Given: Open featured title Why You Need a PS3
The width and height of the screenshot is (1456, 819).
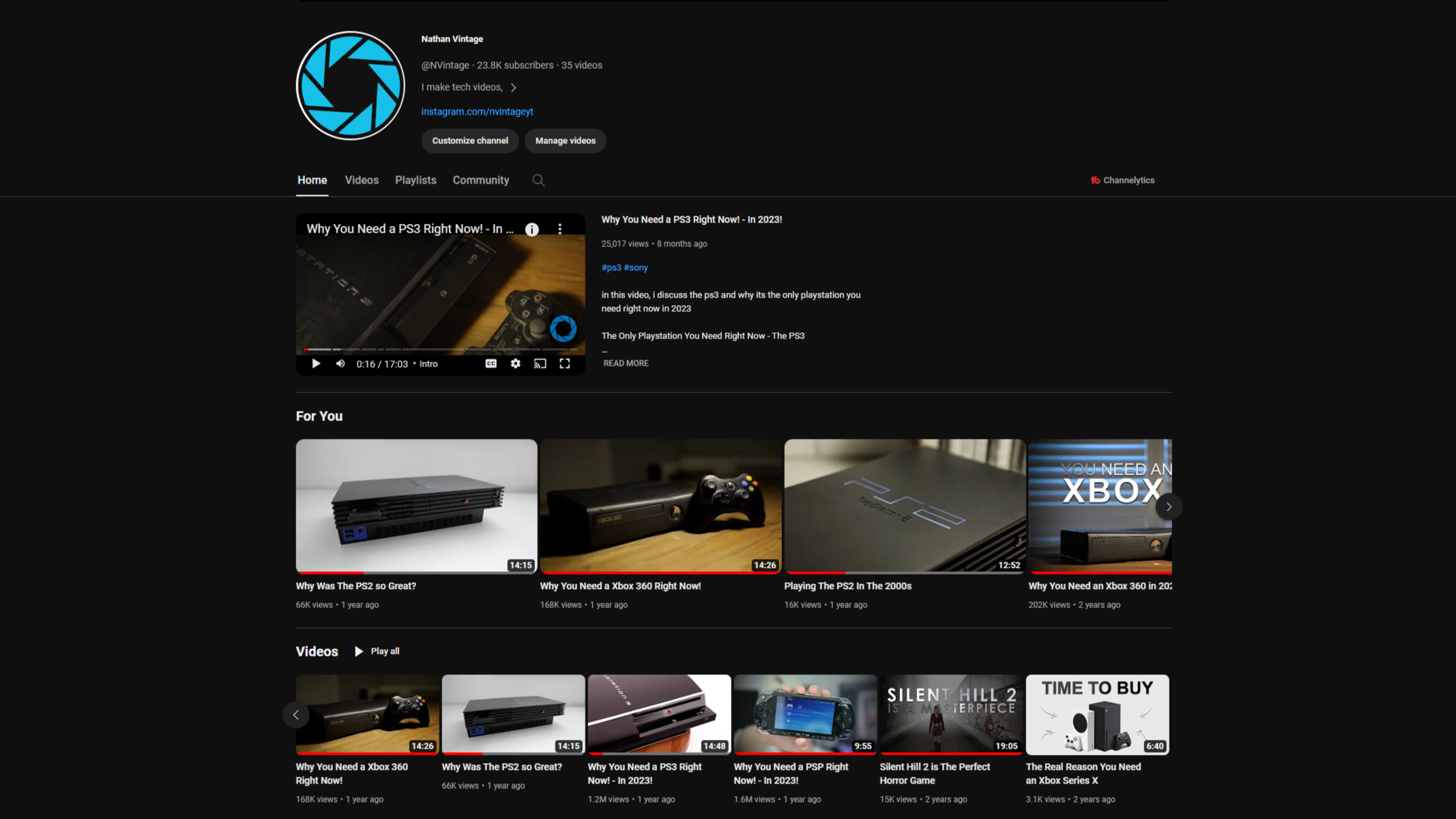Looking at the screenshot, I should click(x=691, y=219).
